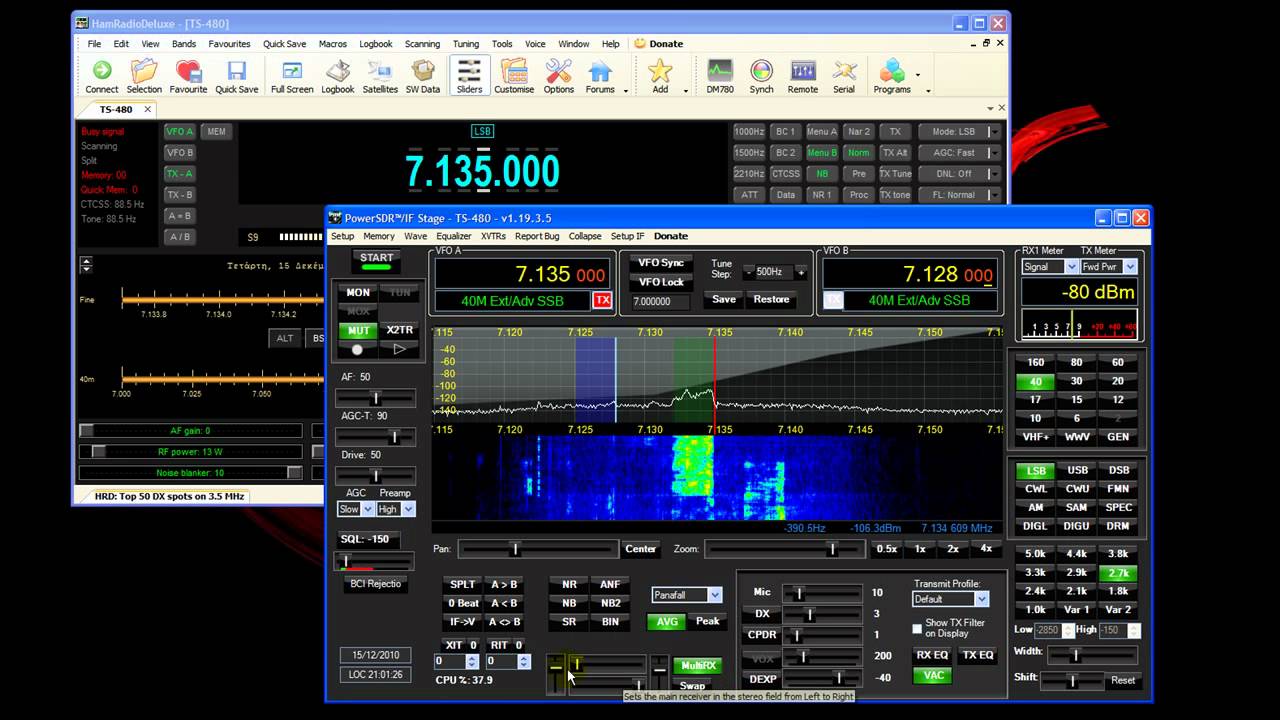Open the Panafall display mode dropdown
The width and height of the screenshot is (1280, 720).
click(714, 595)
